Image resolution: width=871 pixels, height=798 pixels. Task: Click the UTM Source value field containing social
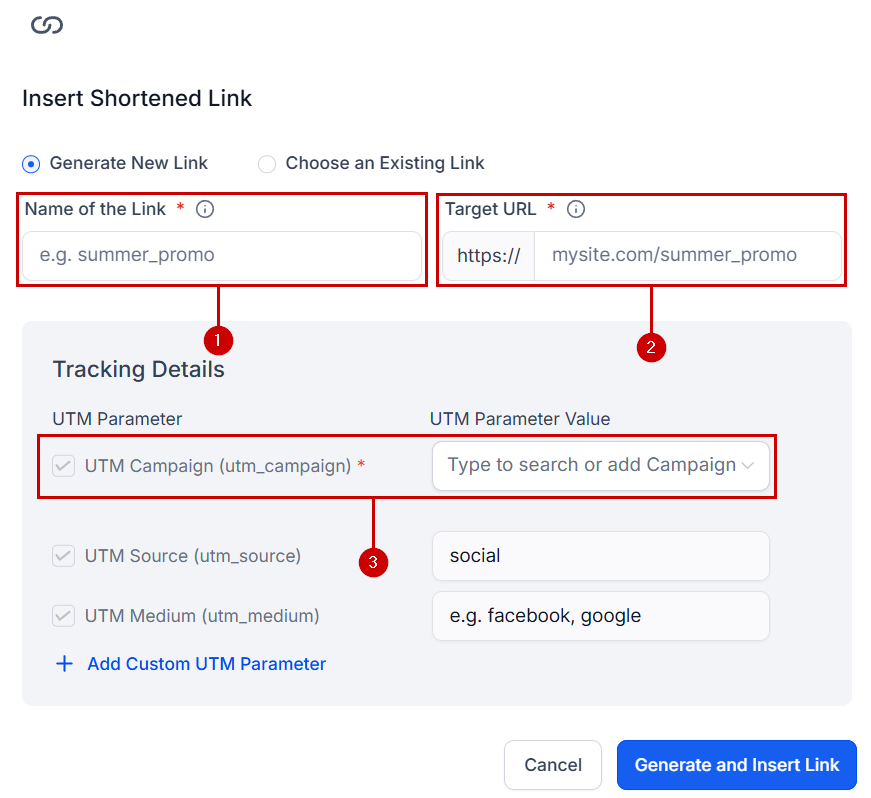tap(600, 556)
